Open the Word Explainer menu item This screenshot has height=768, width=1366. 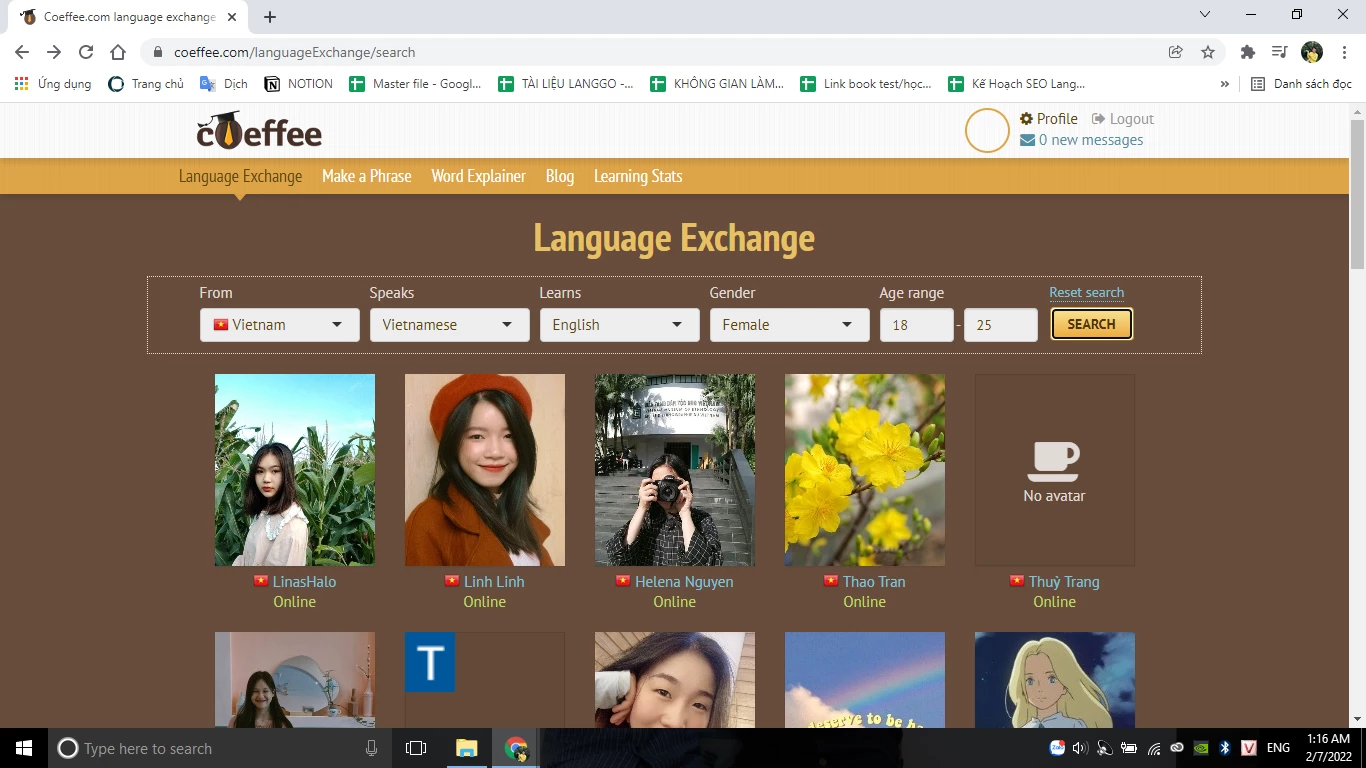point(478,176)
